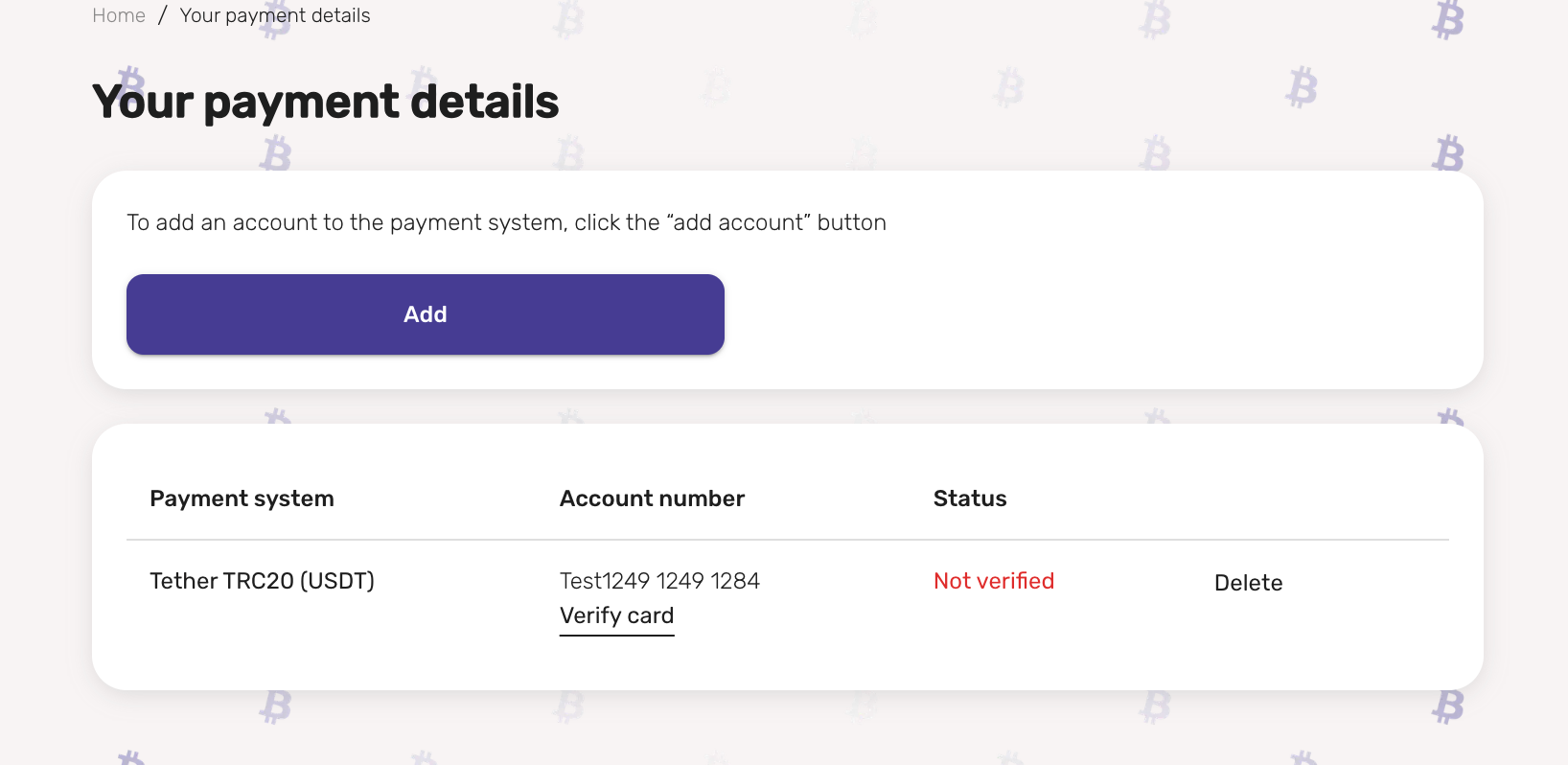Delete the Tether TRC20 payment account
This screenshot has width=1568, height=765.
1248,583
